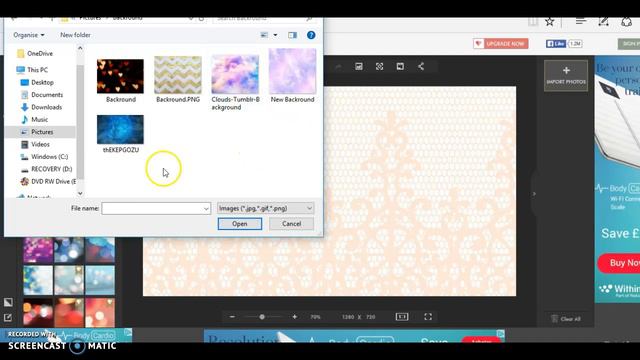This screenshot has width=640, height=360.
Task: Open Music folder in sidebar
Action: 39,120
